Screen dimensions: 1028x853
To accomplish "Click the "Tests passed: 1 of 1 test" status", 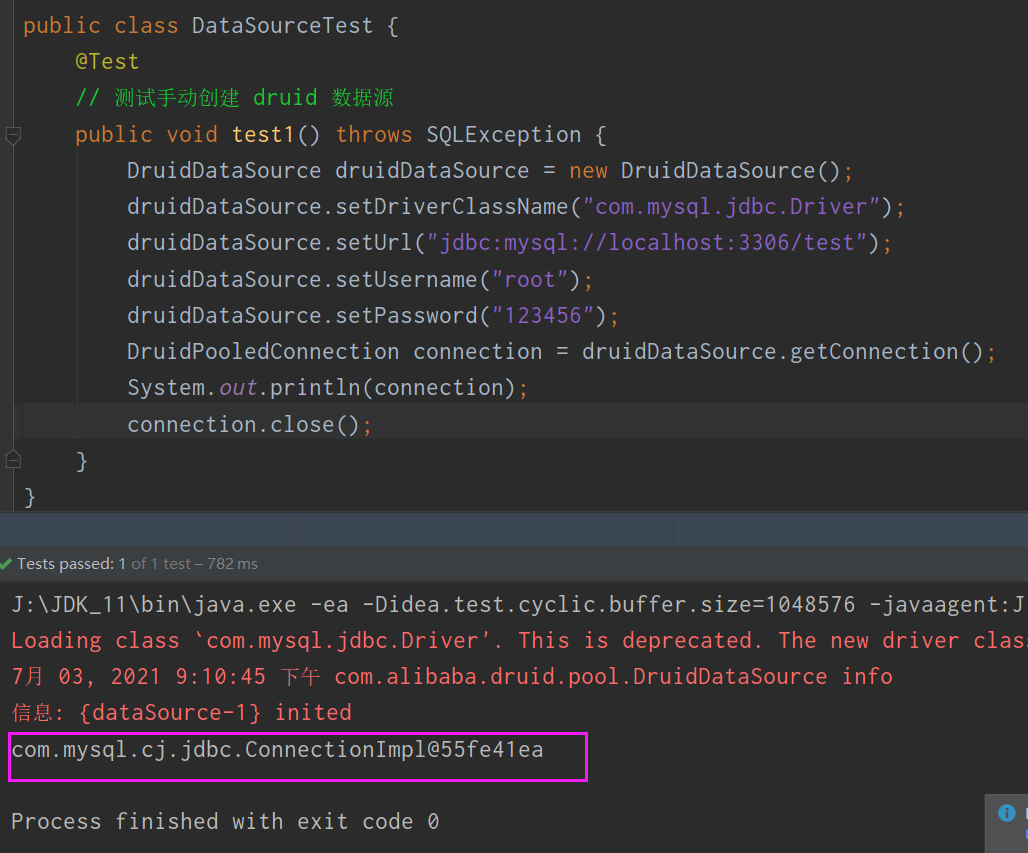I will pyautogui.click(x=138, y=564).
